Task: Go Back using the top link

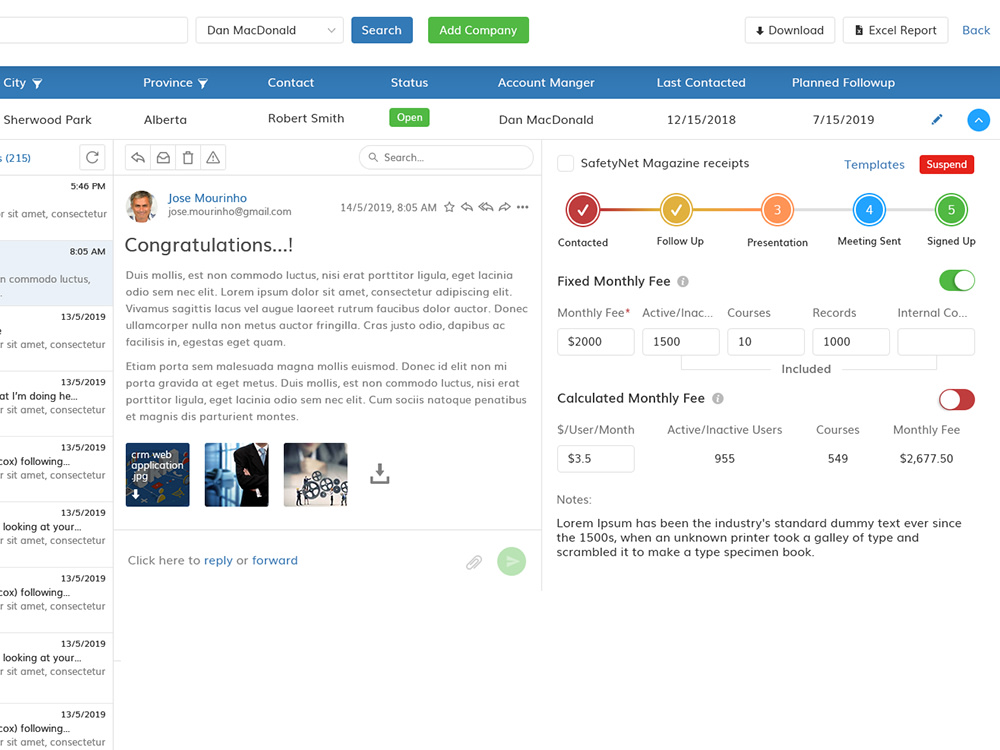Action: tap(976, 30)
